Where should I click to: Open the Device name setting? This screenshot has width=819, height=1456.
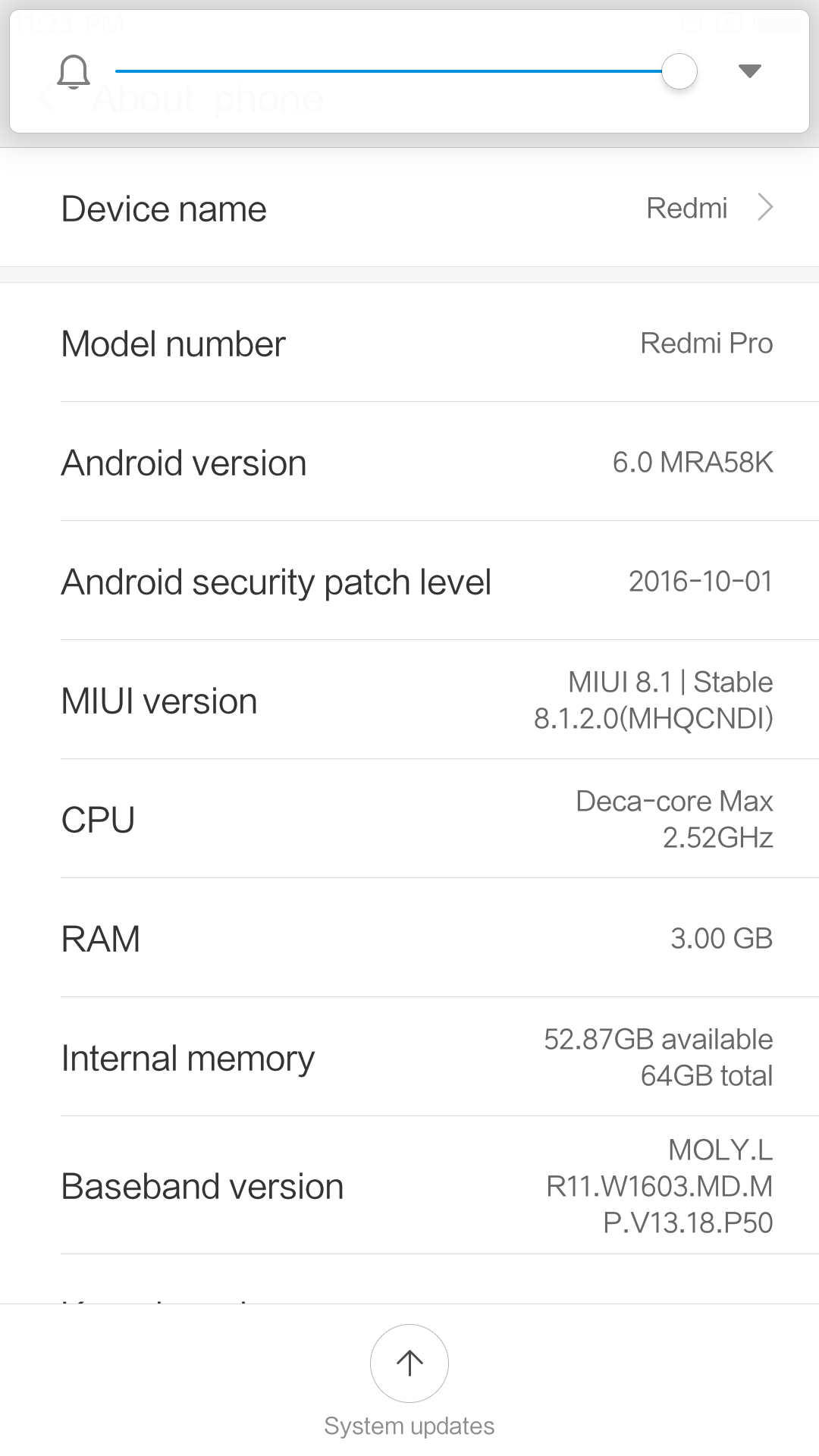tap(164, 209)
